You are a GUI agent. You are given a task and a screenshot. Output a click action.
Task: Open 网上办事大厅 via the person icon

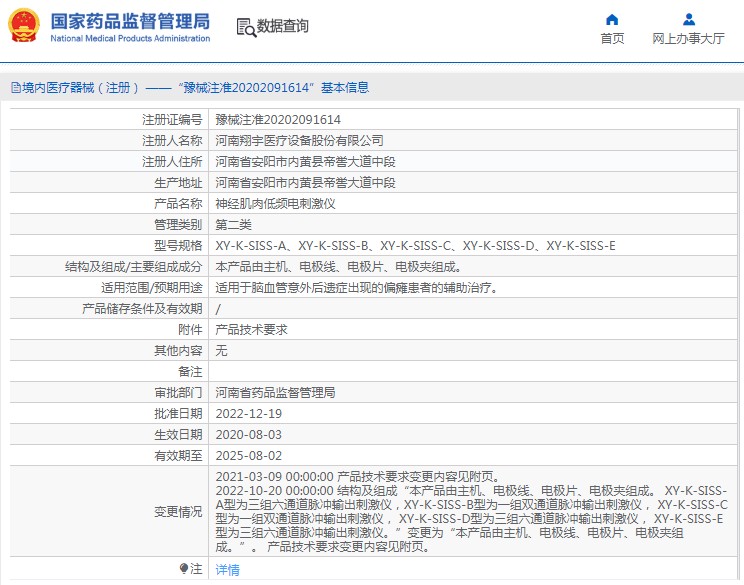pos(688,19)
